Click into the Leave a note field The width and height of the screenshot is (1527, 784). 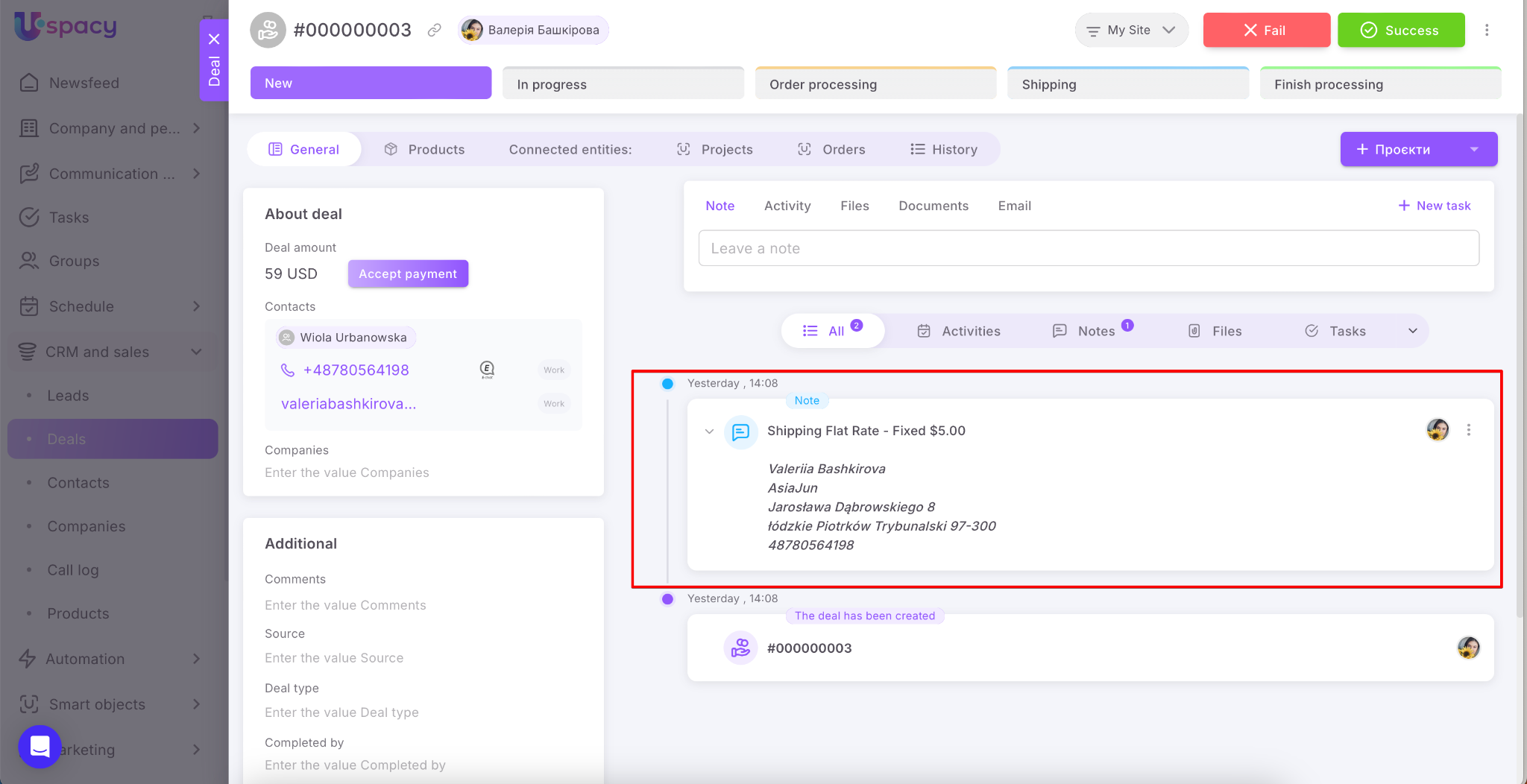[x=1088, y=248]
